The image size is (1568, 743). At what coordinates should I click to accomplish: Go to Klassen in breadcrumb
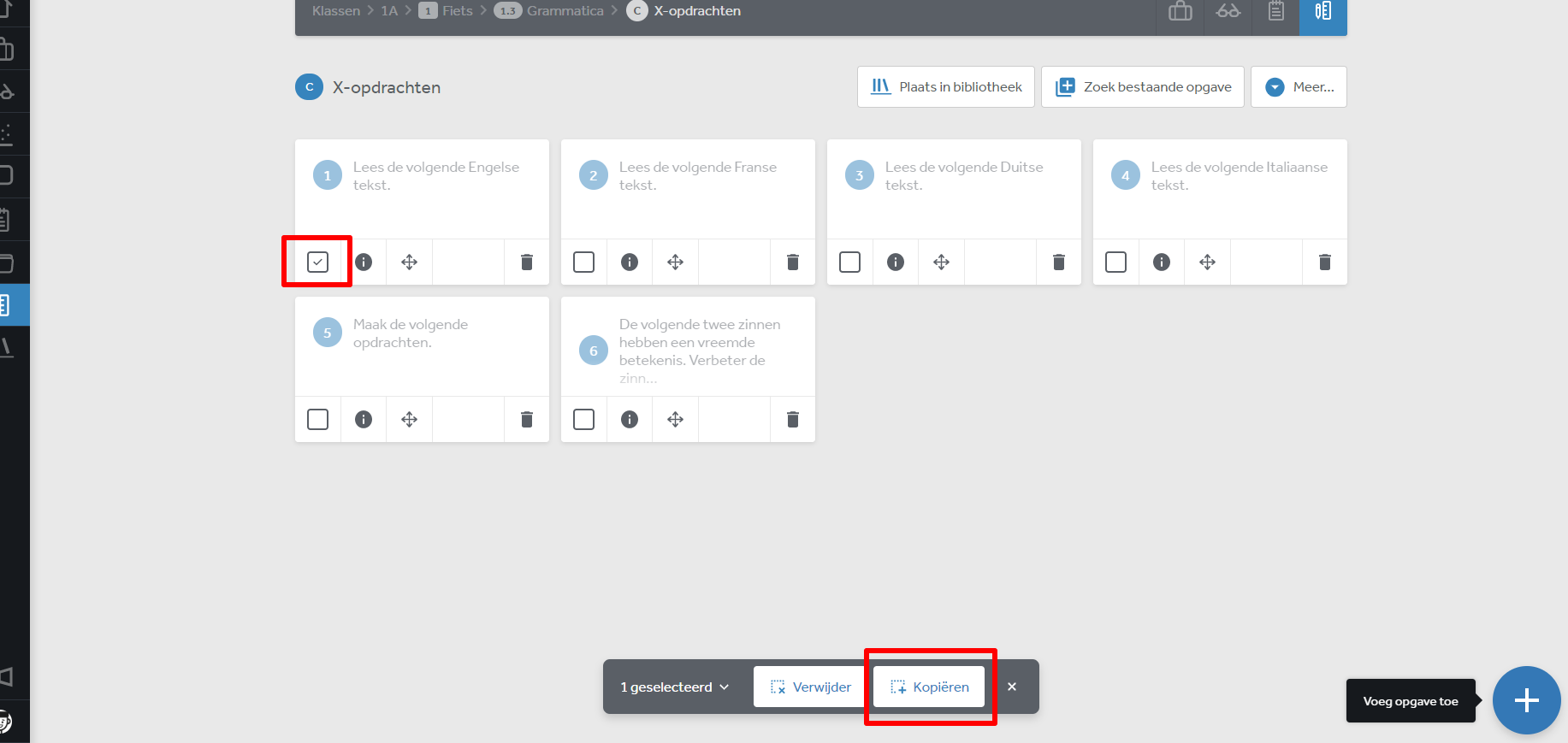336,11
